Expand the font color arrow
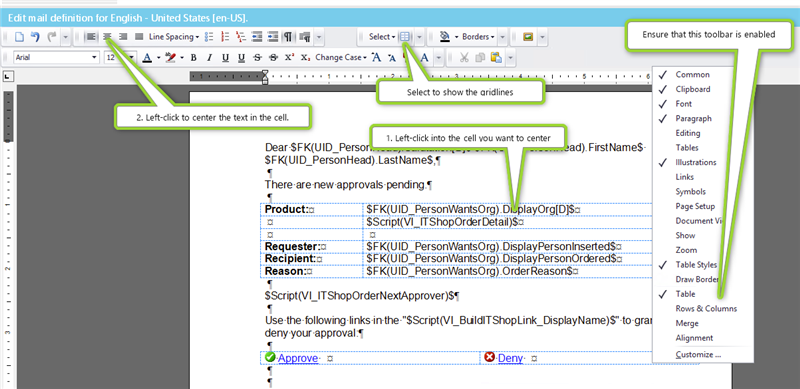 coord(158,58)
